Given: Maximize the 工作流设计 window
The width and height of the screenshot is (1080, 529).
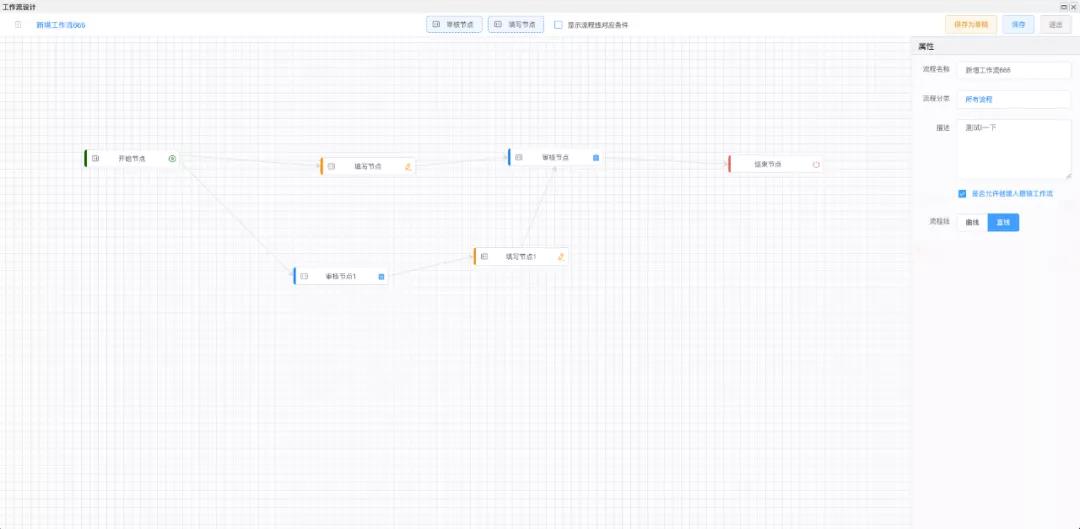Looking at the screenshot, I should point(1064,6).
